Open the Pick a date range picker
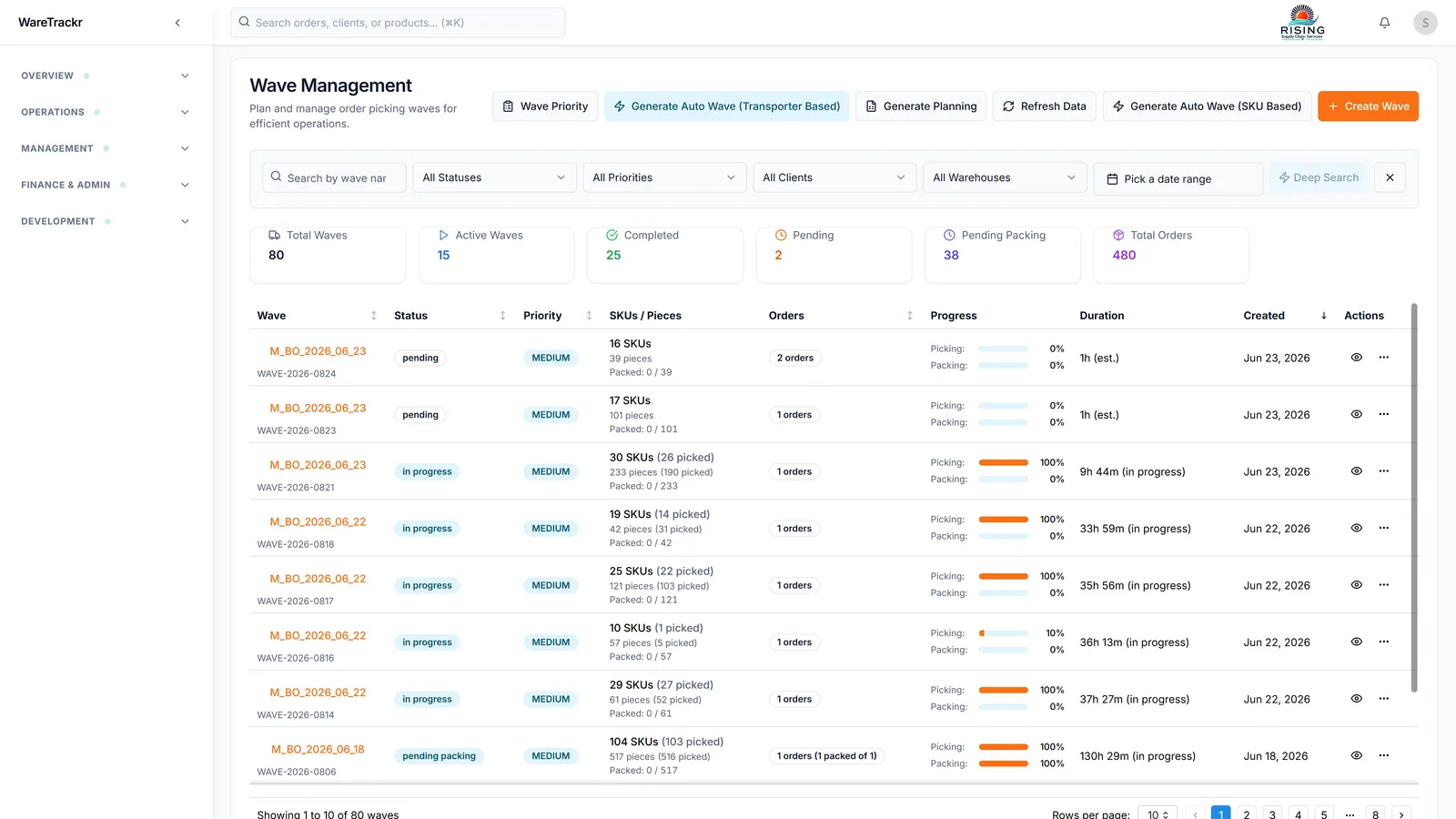This screenshot has height=819, width=1456. 1178,178
